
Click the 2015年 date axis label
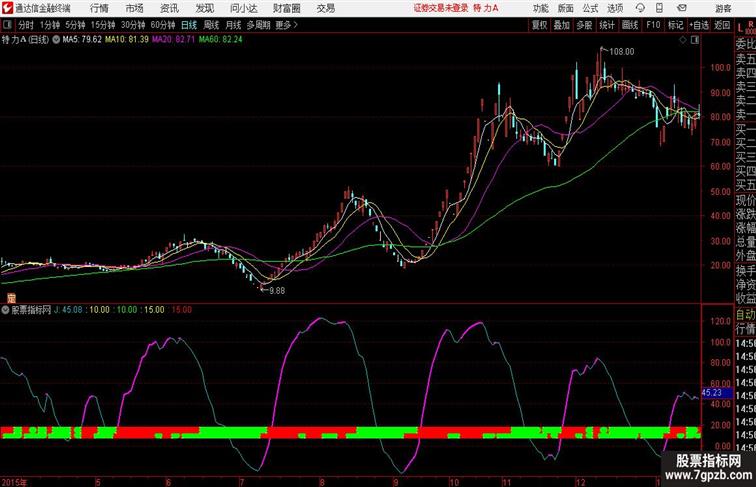click(14, 482)
